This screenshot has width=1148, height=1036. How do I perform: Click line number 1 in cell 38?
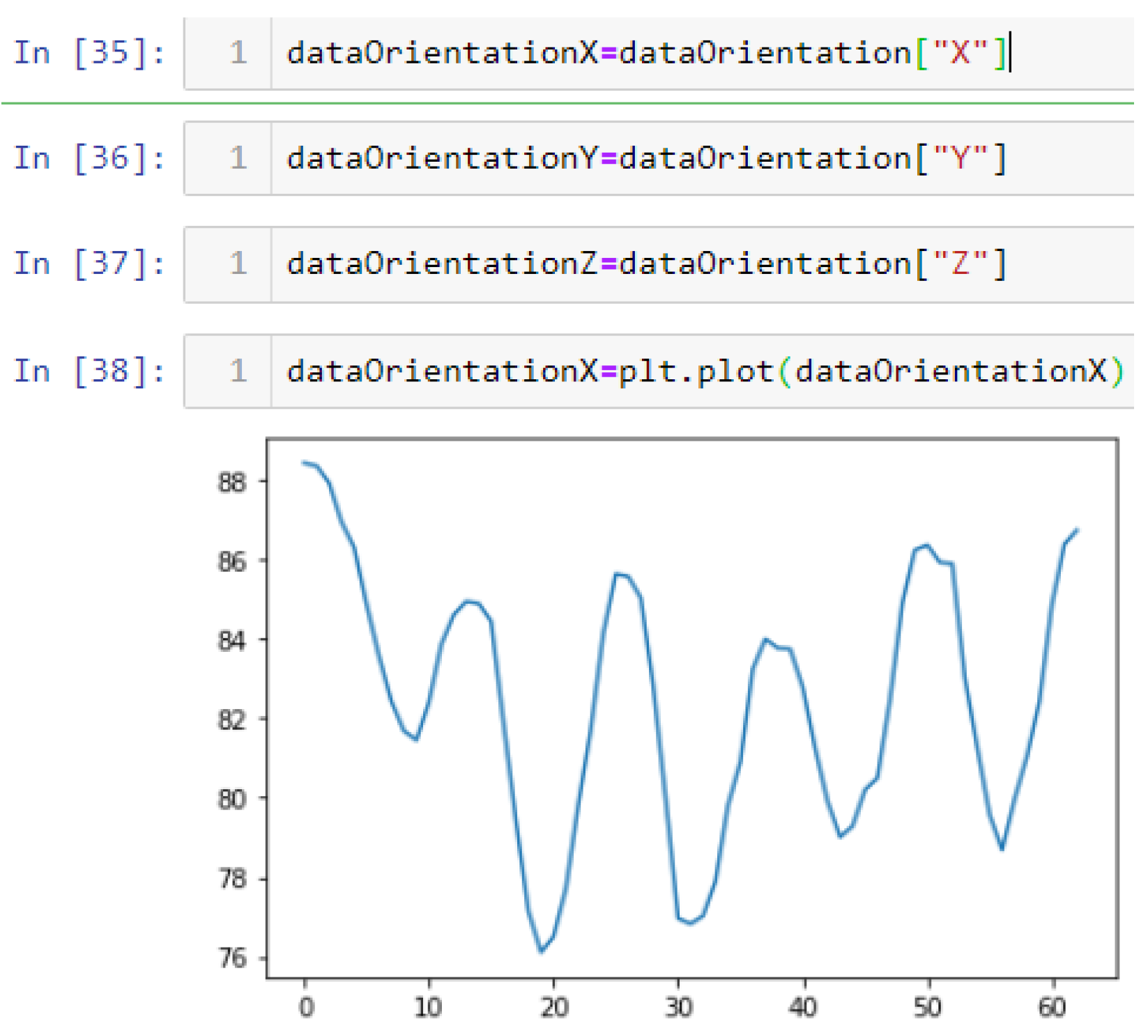(238, 371)
